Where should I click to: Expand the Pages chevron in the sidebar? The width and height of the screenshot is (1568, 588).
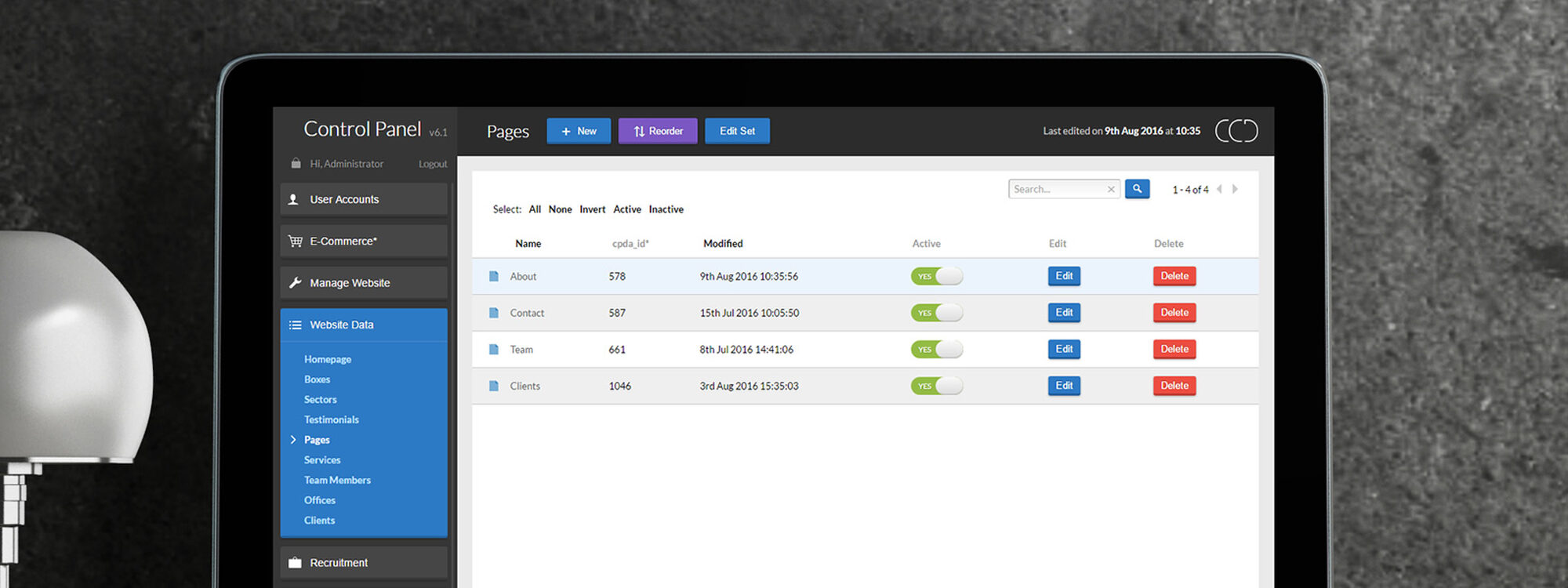click(x=293, y=440)
